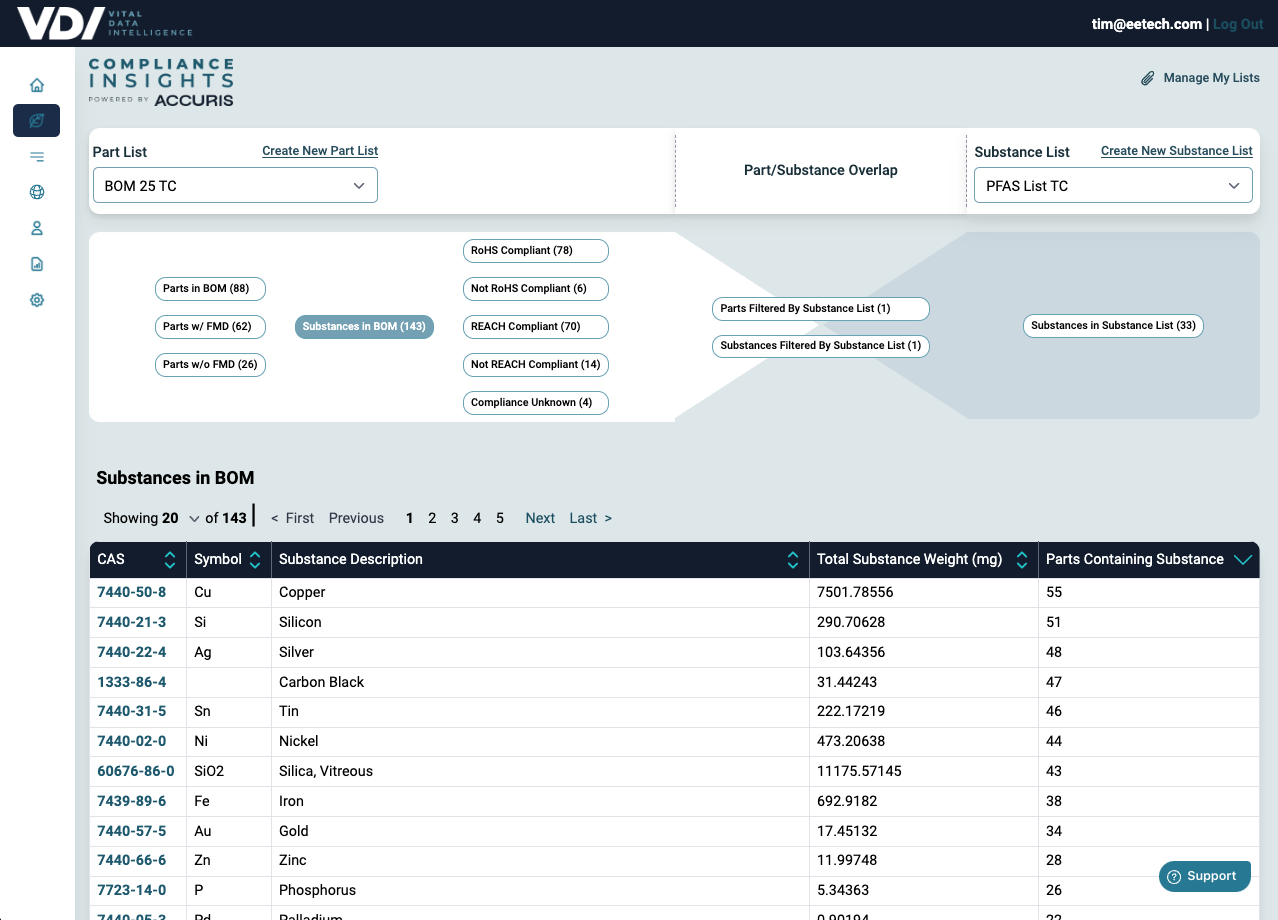1278x920 pixels.
Task: Select the Parts w/ FMD (62) filter
Action: click(210, 327)
